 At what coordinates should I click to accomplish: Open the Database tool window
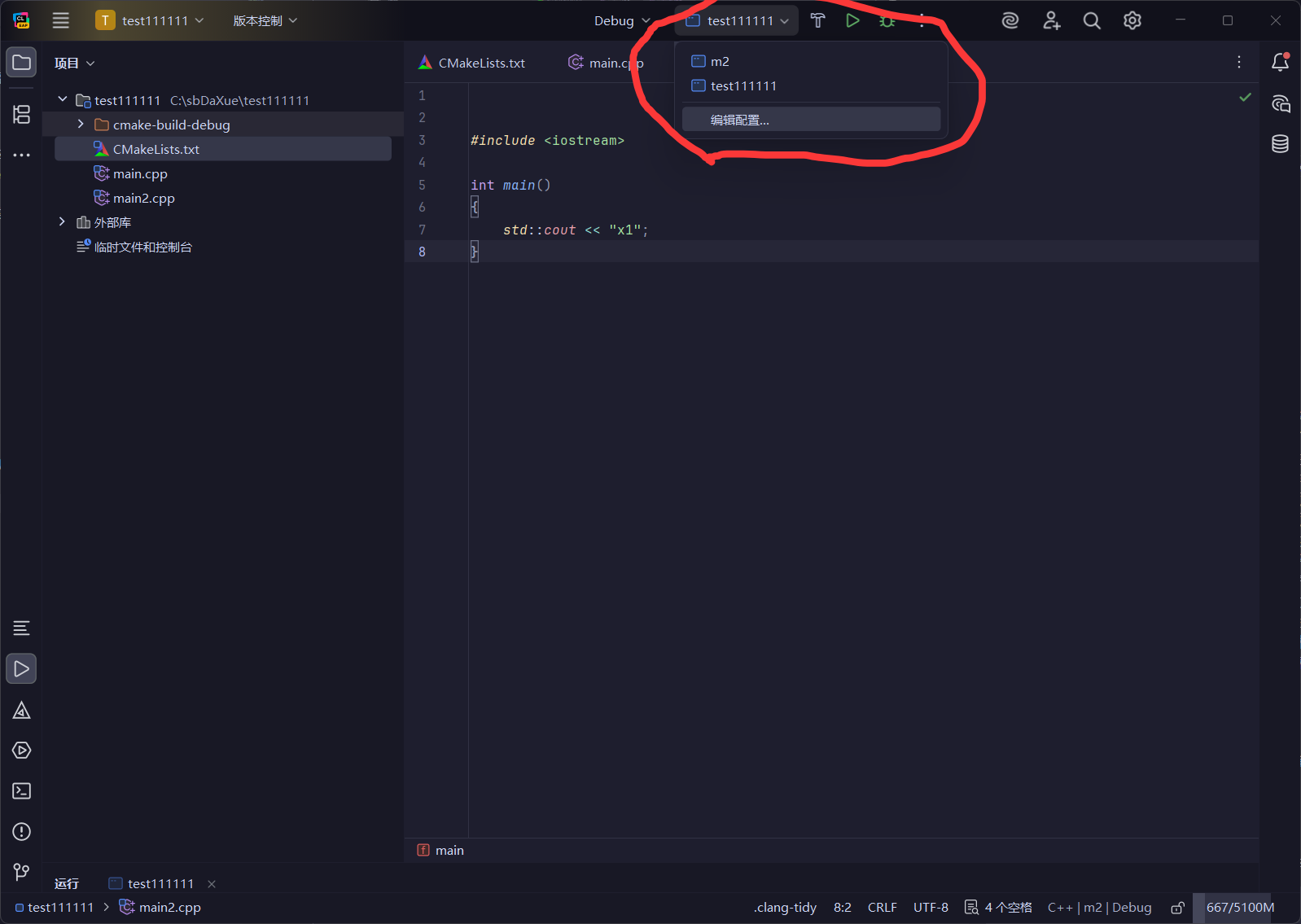coord(1280,144)
